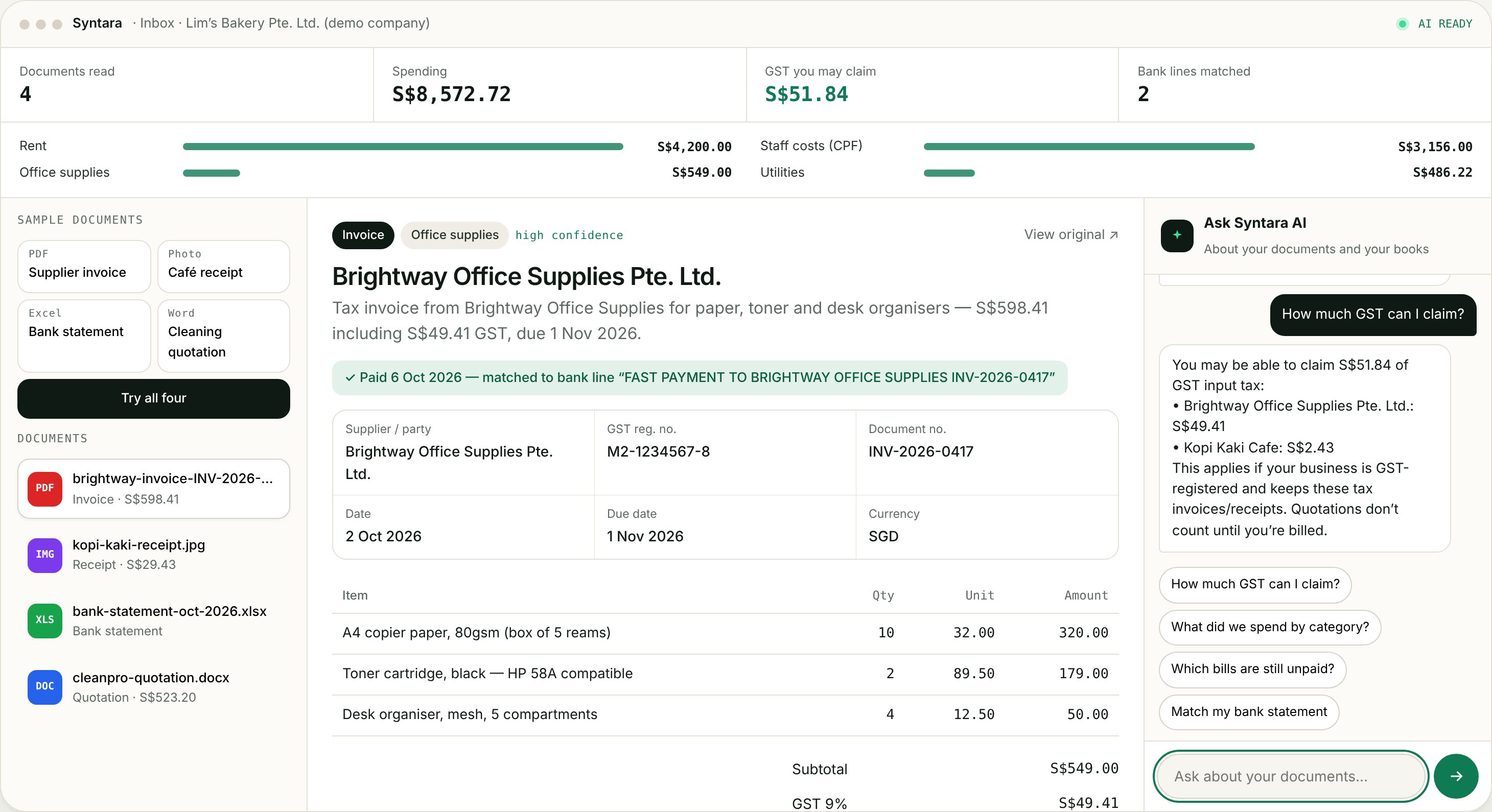Click the purple IMG file icon

point(44,555)
